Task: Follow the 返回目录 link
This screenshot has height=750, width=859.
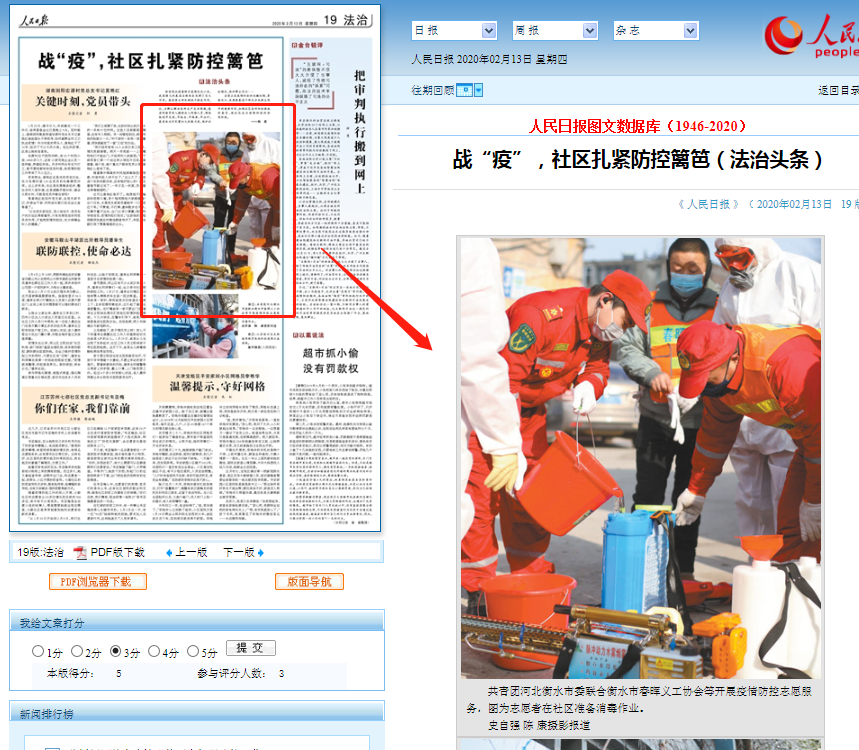Action: pos(838,91)
